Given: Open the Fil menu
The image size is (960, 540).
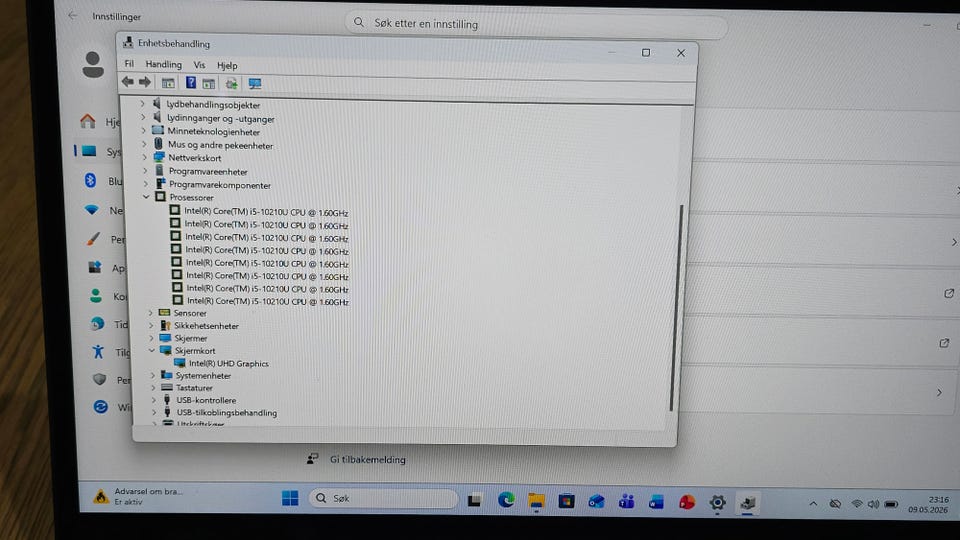Looking at the screenshot, I should [129, 64].
